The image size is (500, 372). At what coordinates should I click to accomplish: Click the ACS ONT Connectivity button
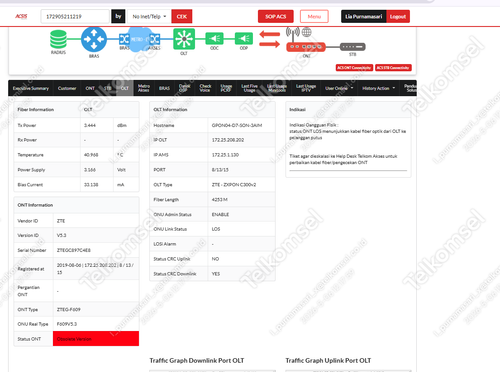click(x=354, y=68)
